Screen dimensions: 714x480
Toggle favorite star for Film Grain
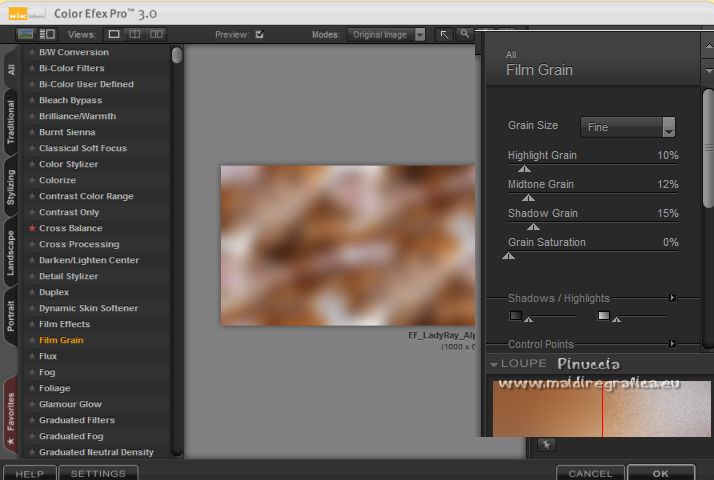coord(32,340)
